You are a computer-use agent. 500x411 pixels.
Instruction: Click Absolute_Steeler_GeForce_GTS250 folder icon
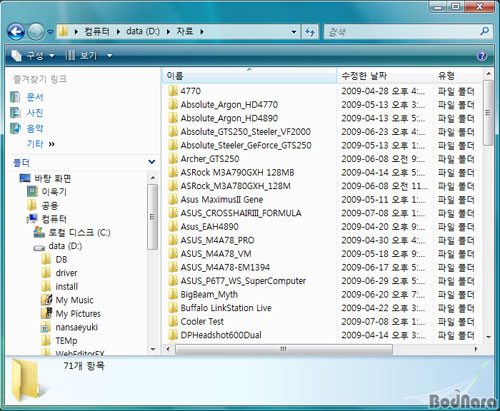pyautogui.click(x=173, y=145)
